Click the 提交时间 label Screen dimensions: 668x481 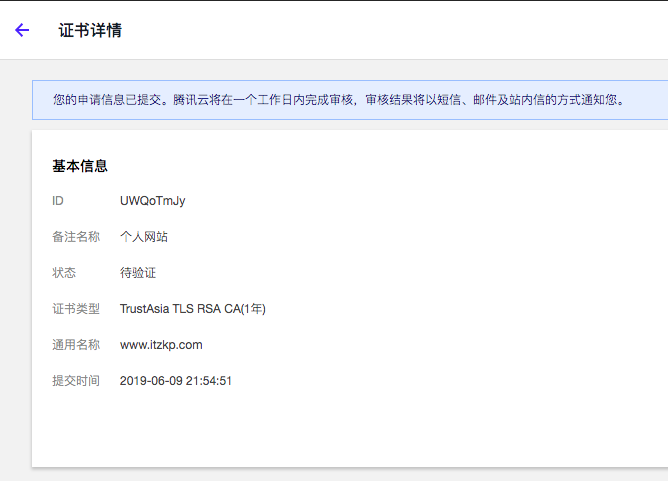click(x=76, y=381)
